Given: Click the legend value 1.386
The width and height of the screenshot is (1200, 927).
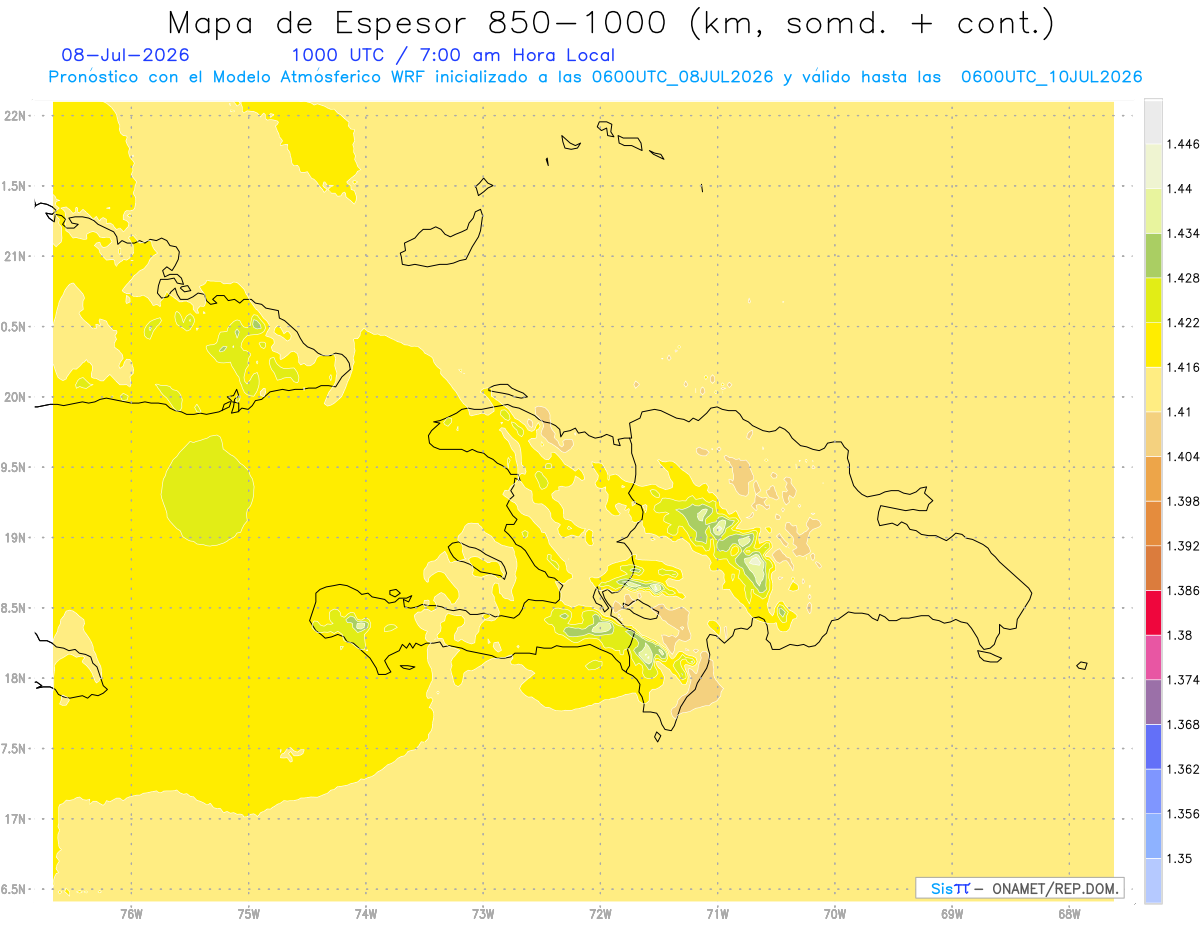Looking at the screenshot, I should click(1184, 590).
